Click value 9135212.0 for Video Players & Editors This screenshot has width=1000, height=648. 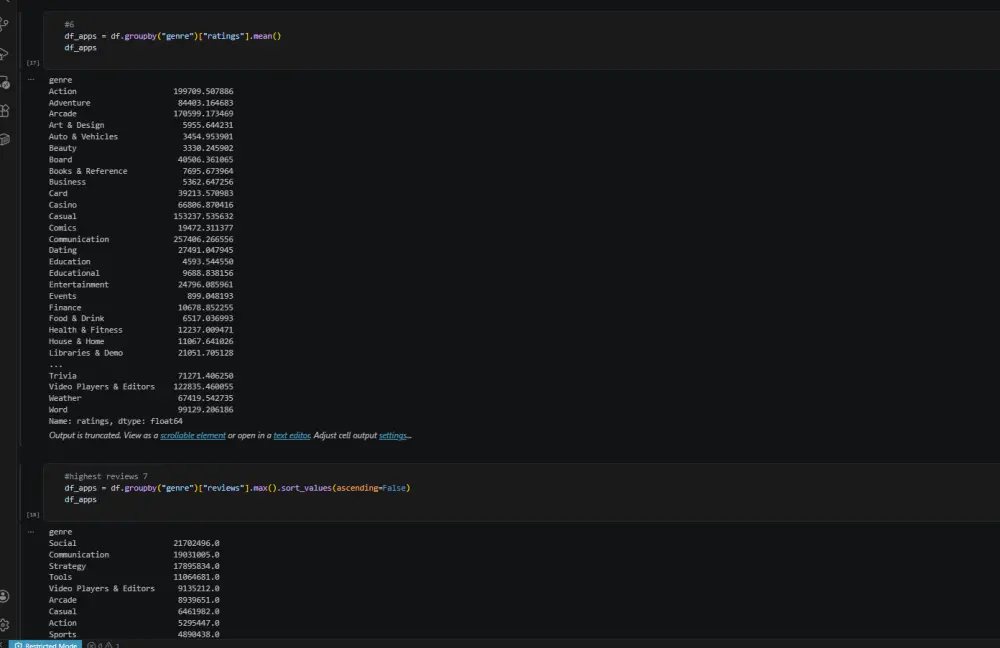tap(198, 589)
